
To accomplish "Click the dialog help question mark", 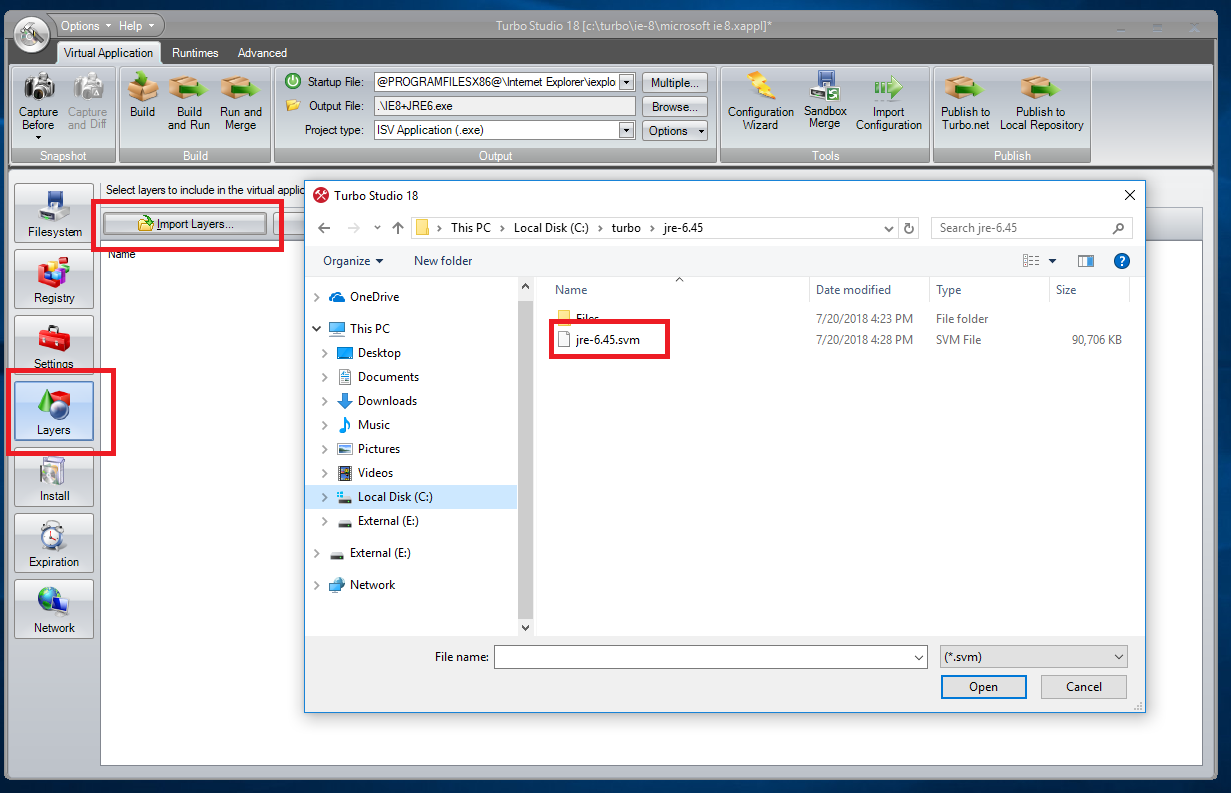I will tap(1121, 261).
